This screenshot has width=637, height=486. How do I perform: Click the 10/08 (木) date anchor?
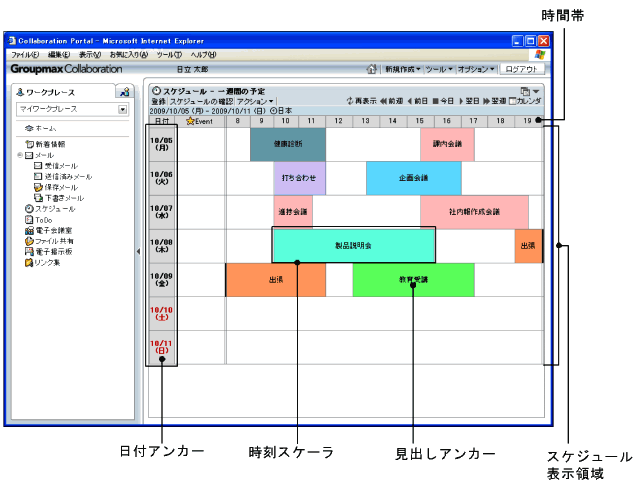point(161,245)
